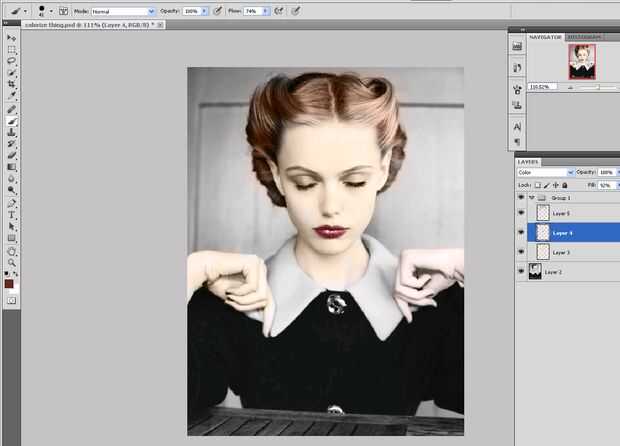Select the Pen tool

[x=11, y=204]
